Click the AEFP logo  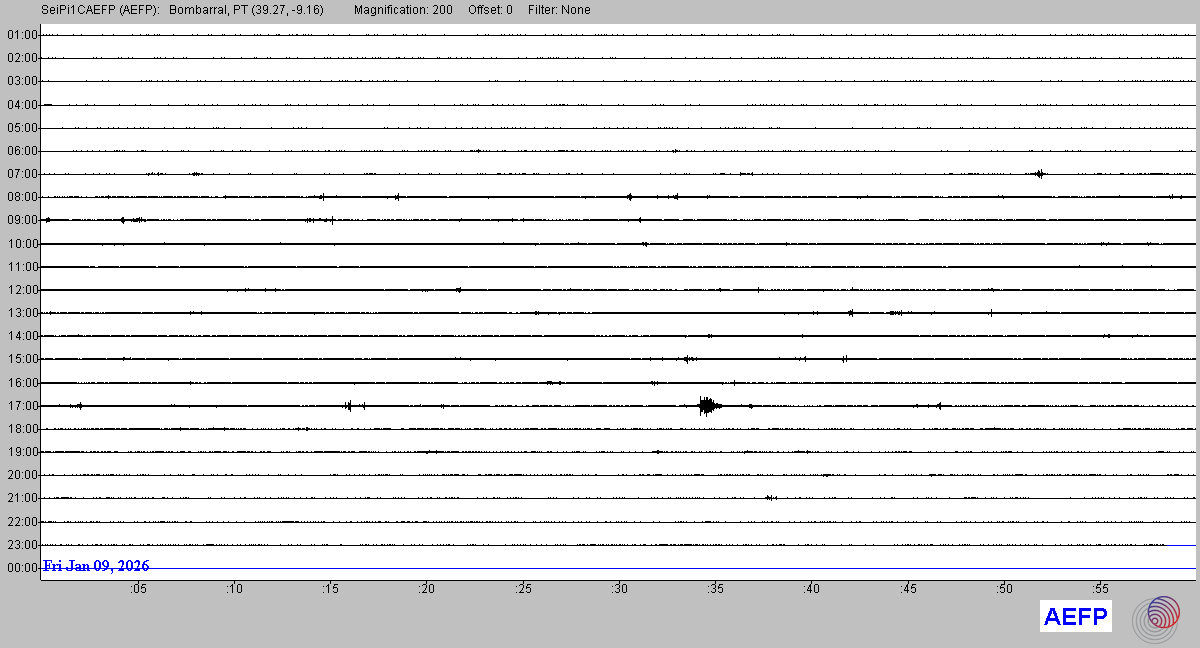1075,617
